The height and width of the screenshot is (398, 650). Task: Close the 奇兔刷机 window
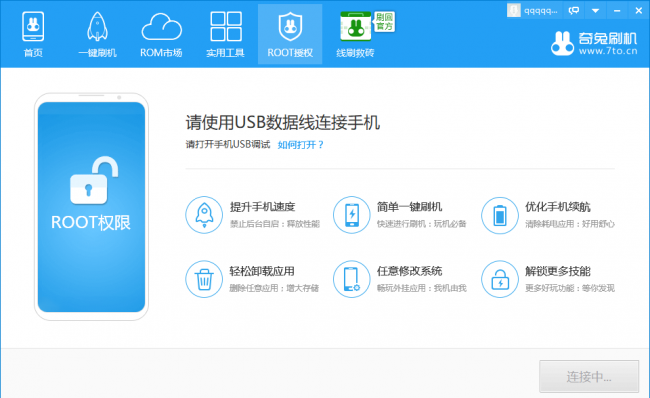pyautogui.click(x=638, y=11)
